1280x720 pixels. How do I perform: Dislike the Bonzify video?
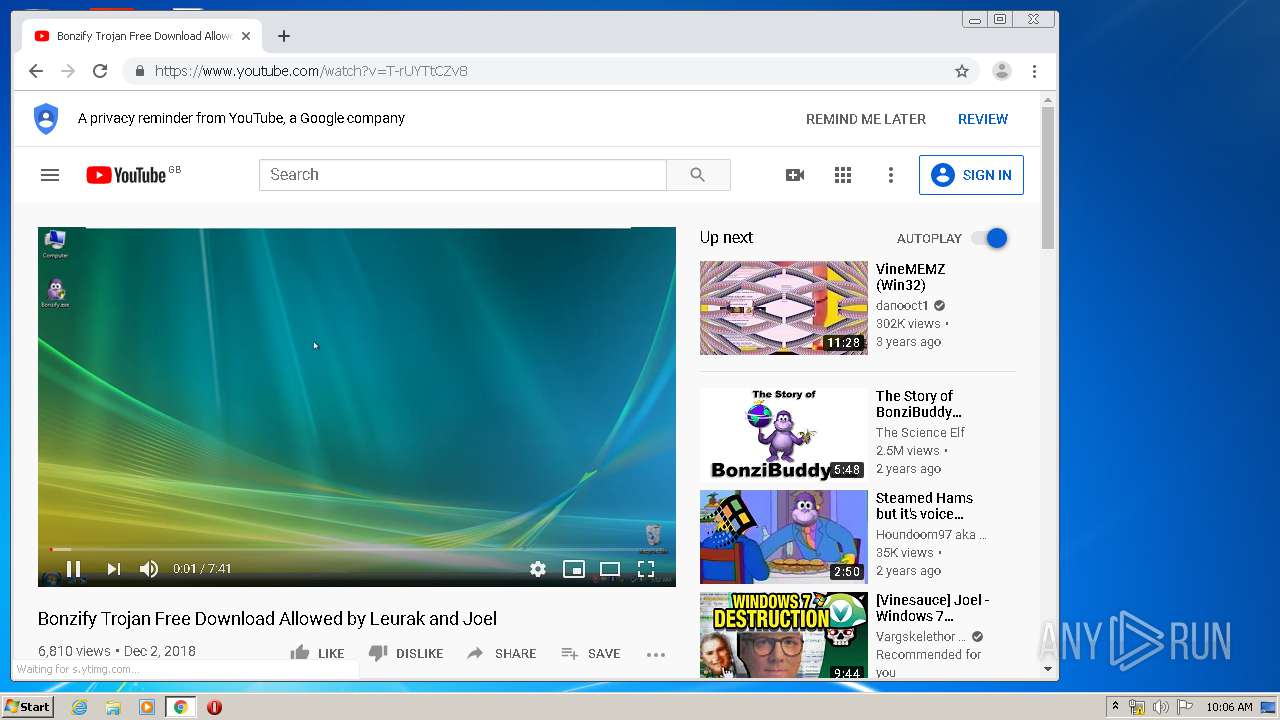pyautogui.click(x=405, y=654)
